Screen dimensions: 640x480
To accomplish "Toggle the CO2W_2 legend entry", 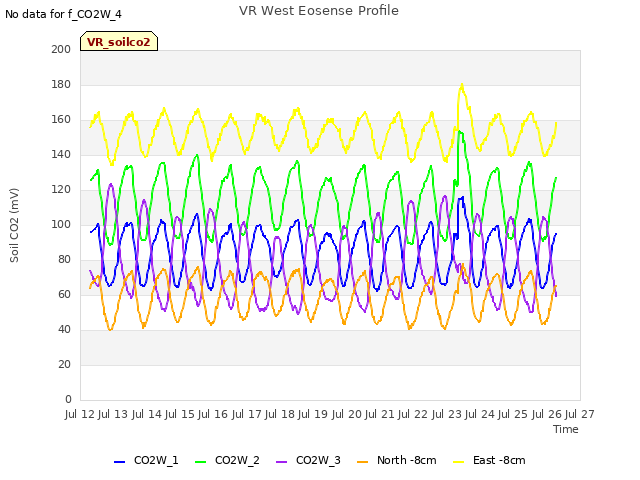I will pos(227,460).
